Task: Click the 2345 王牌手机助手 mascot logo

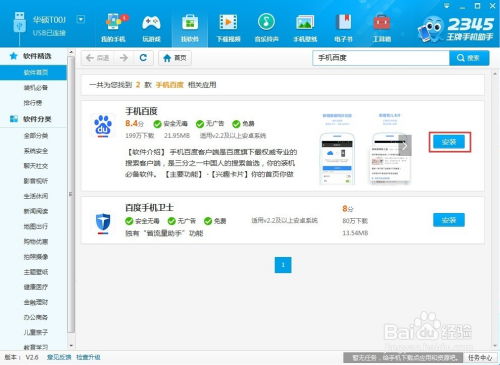Action: (x=431, y=29)
